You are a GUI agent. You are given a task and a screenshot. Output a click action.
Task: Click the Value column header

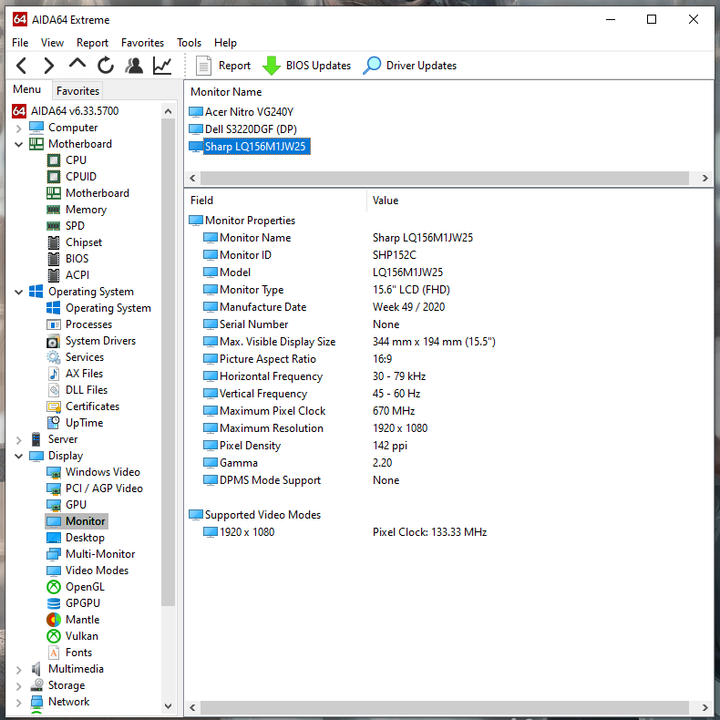pos(386,200)
